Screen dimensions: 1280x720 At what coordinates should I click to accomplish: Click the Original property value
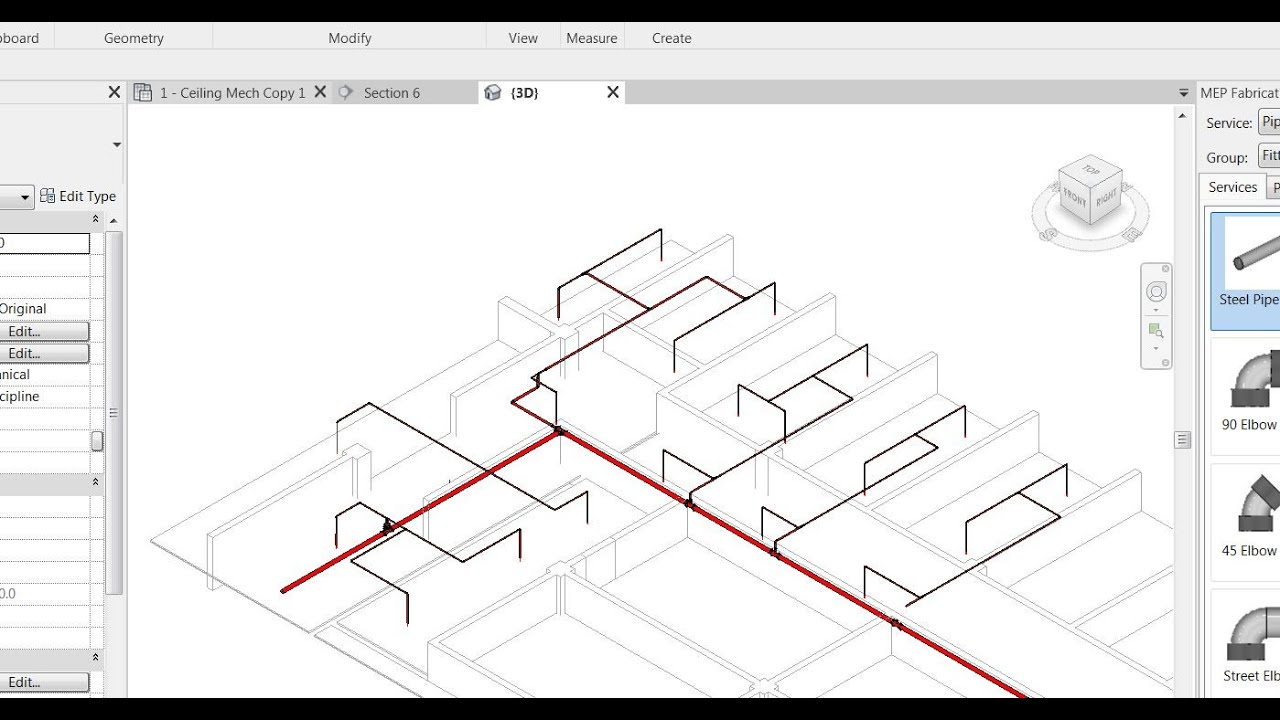coord(23,309)
